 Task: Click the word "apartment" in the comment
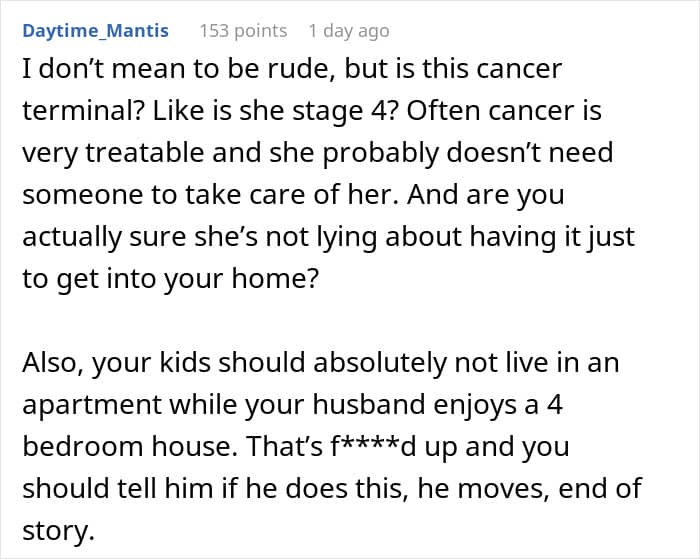coord(92,405)
